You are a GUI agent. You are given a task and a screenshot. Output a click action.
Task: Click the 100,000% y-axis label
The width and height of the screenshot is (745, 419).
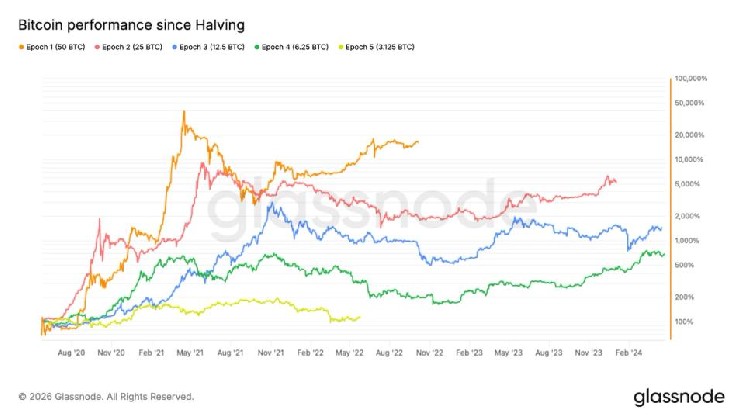point(690,78)
